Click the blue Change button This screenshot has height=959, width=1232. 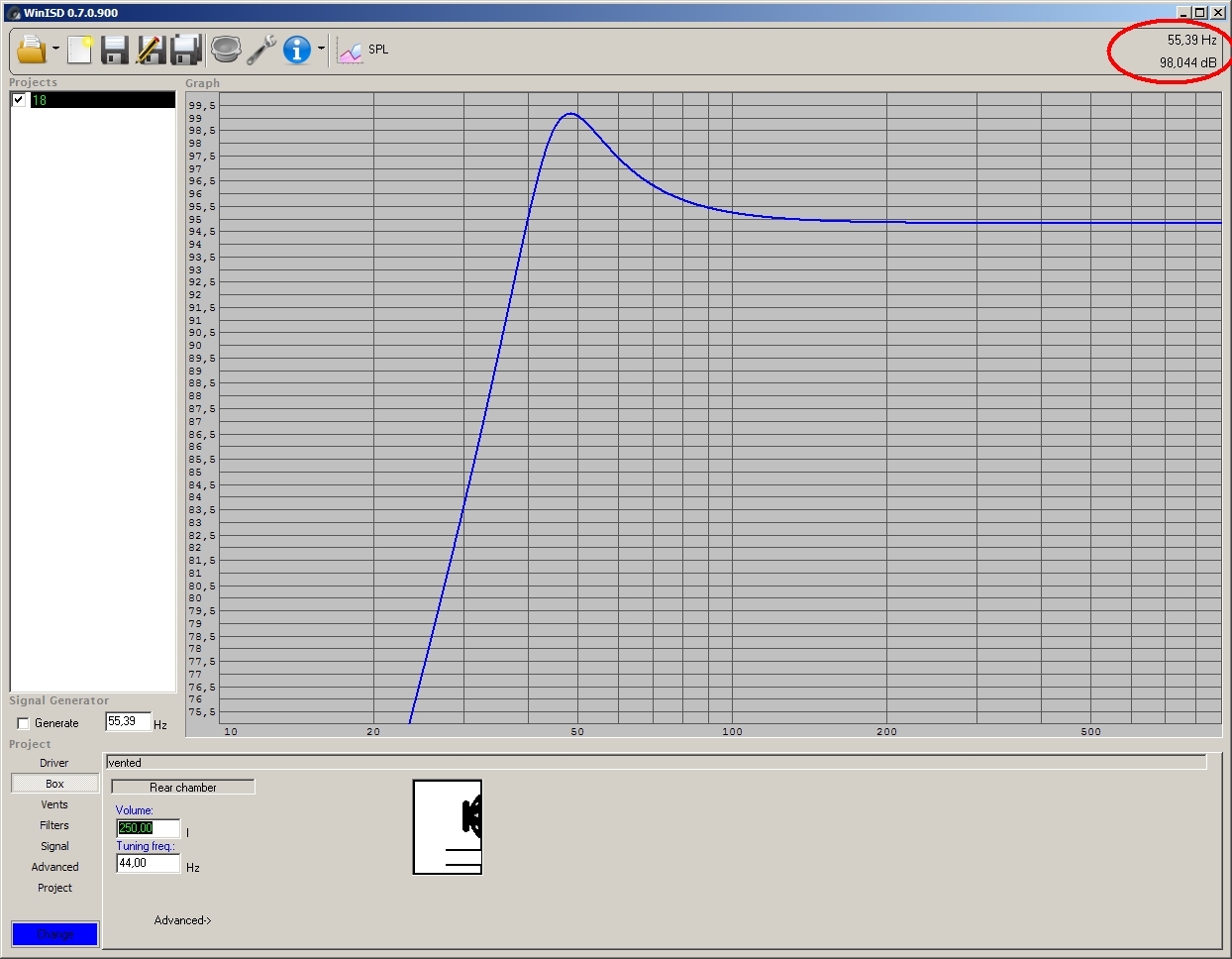[54, 934]
